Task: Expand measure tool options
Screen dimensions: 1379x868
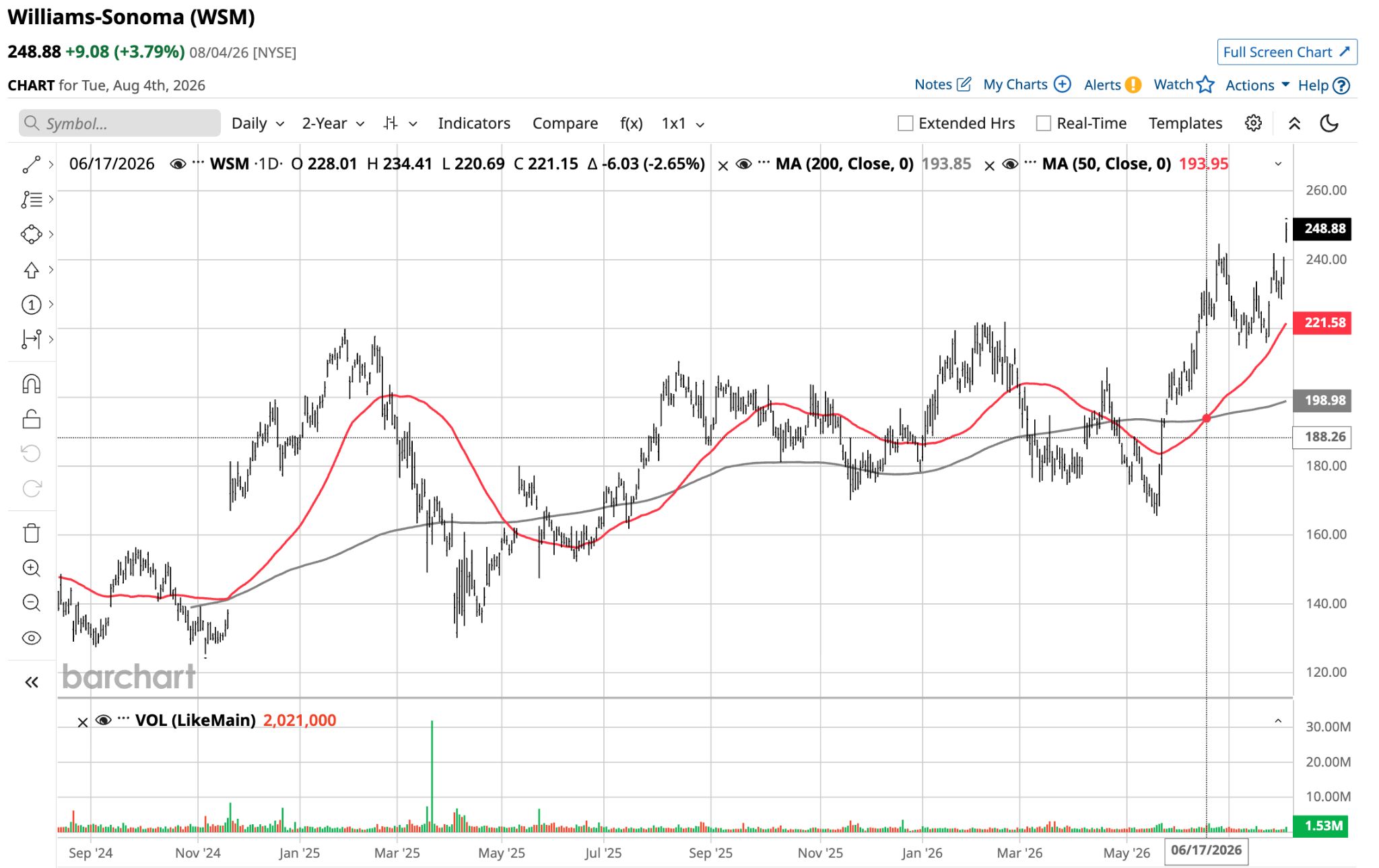Action: 51,339
